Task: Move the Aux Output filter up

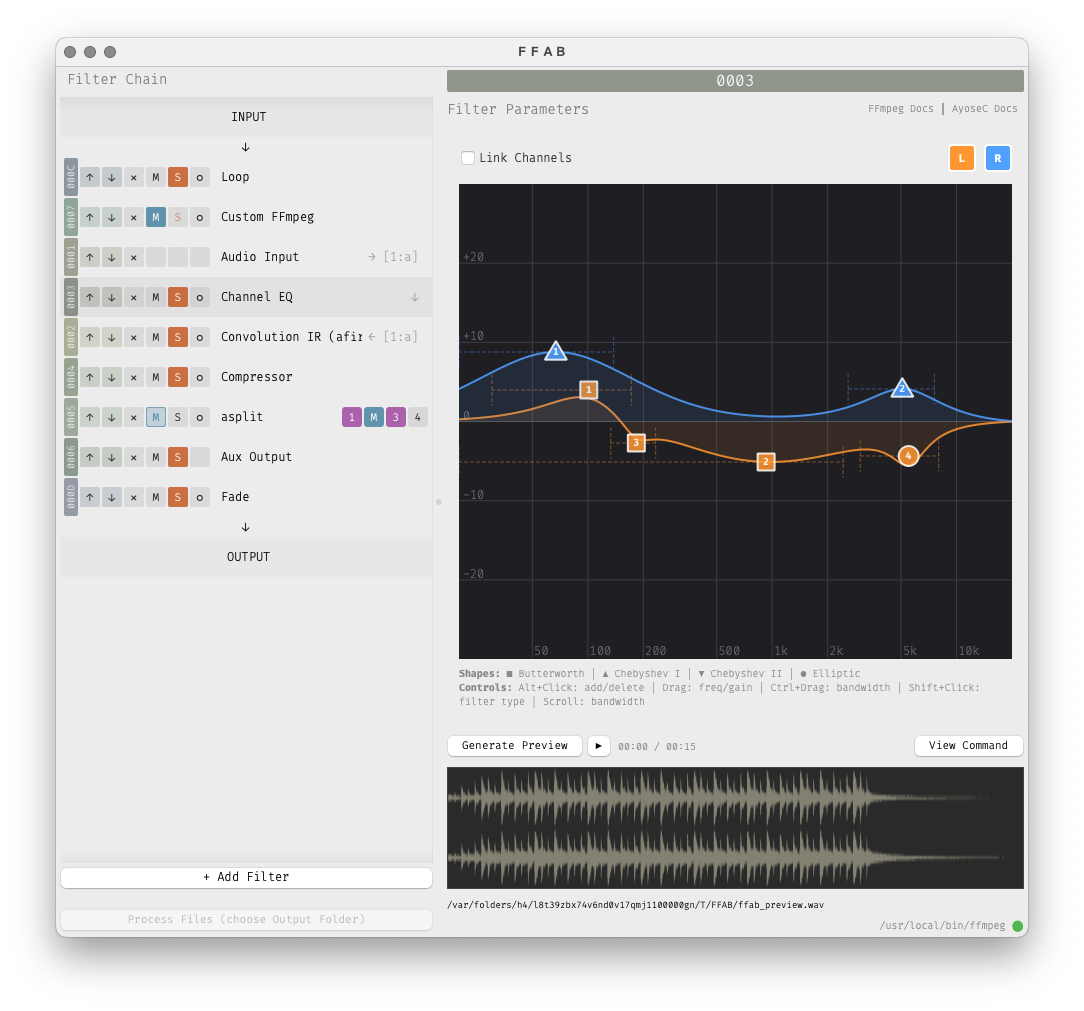Action: click(x=90, y=457)
